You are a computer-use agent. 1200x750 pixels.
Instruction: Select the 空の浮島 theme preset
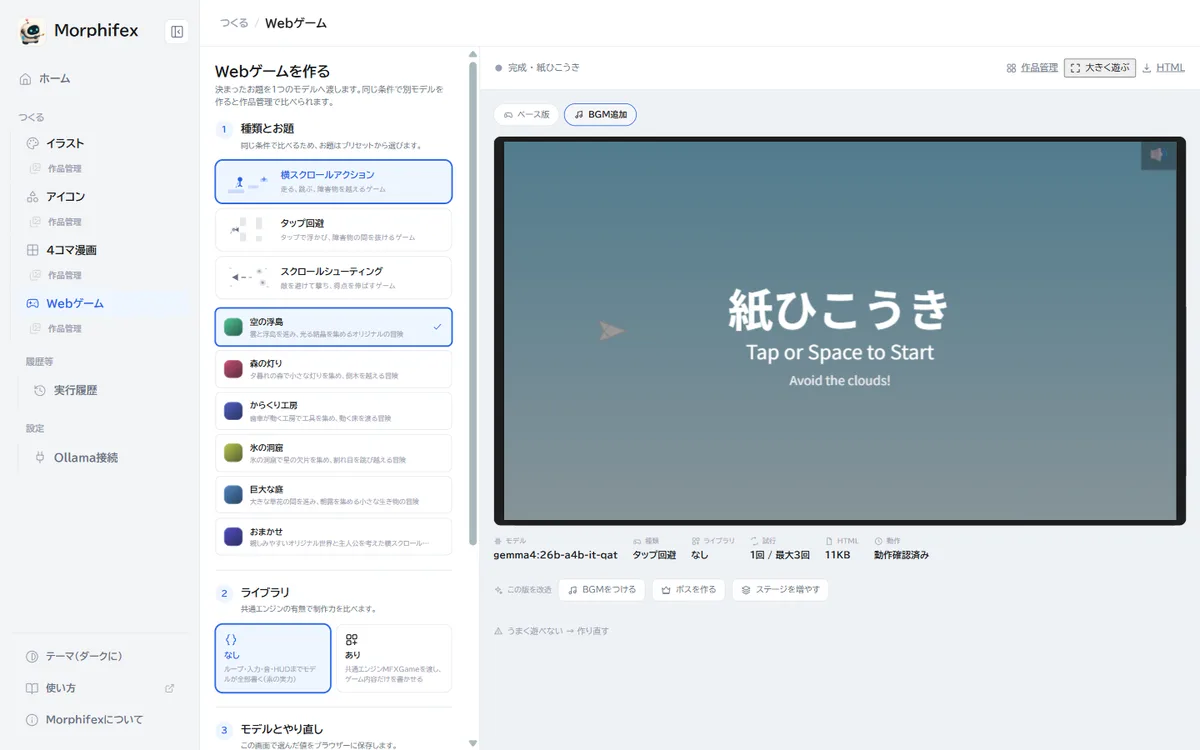pyautogui.click(x=333, y=327)
